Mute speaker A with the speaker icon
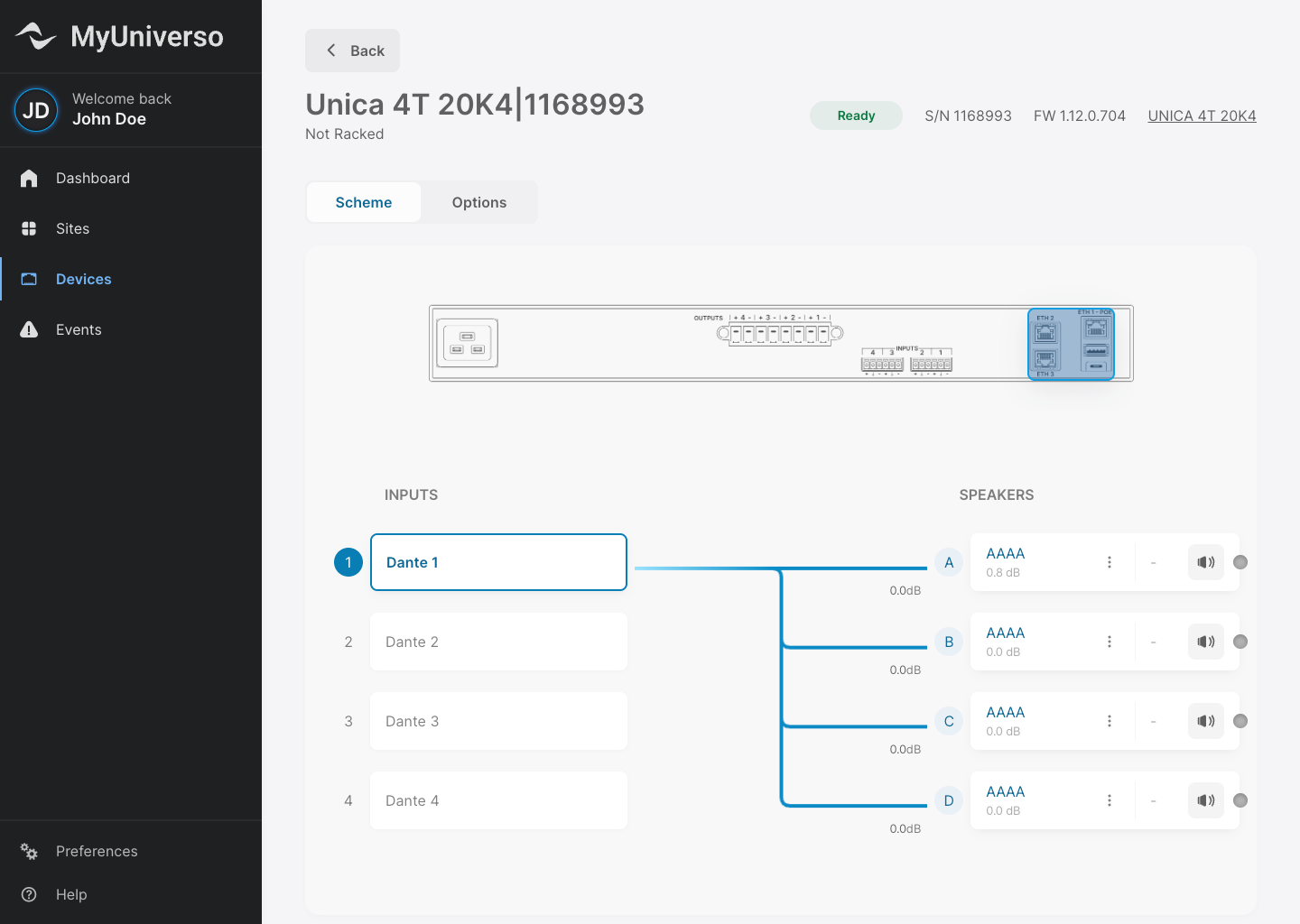This screenshot has width=1300, height=924. click(x=1206, y=562)
